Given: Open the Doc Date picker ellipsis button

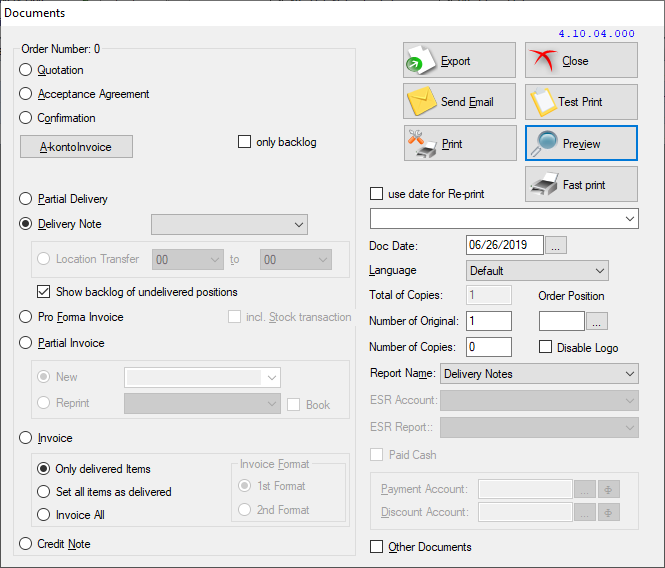Looking at the screenshot, I should 556,245.
